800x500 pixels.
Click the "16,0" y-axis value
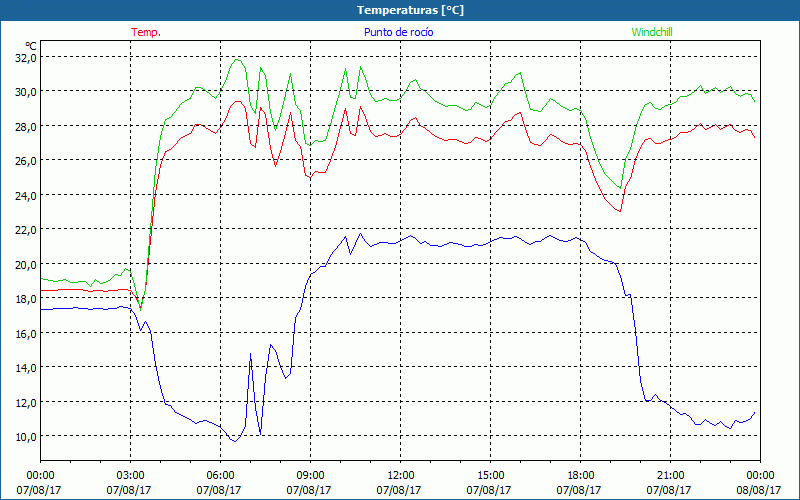pos(26,333)
